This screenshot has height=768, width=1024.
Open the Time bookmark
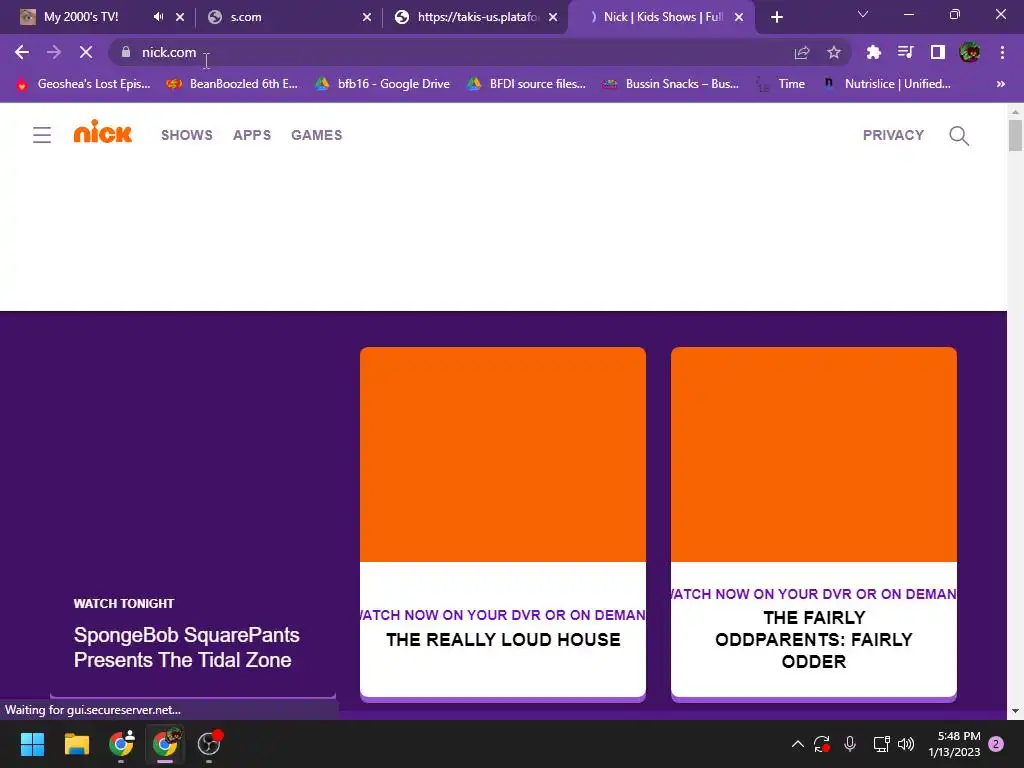point(781,84)
